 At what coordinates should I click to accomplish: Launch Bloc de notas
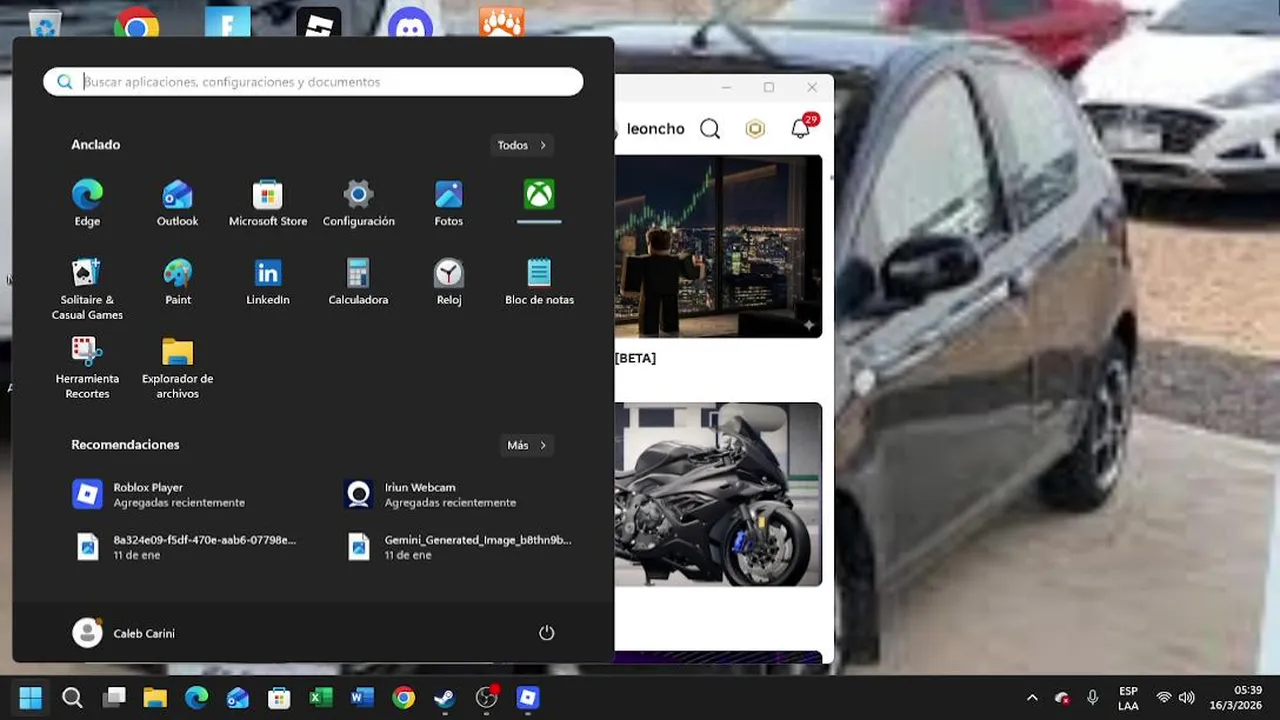click(x=539, y=282)
